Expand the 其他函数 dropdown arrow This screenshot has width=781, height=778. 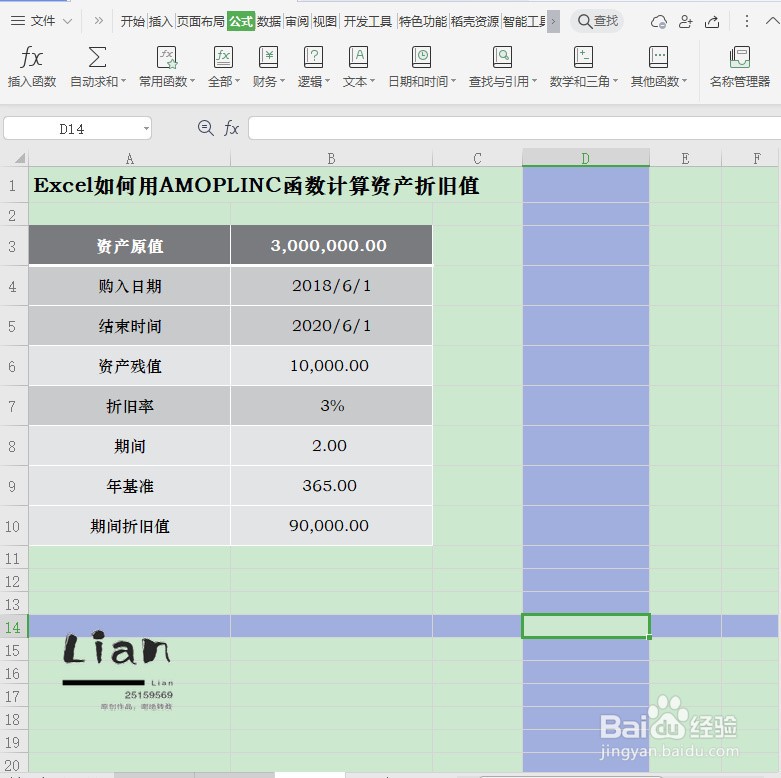[x=684, y=81]
